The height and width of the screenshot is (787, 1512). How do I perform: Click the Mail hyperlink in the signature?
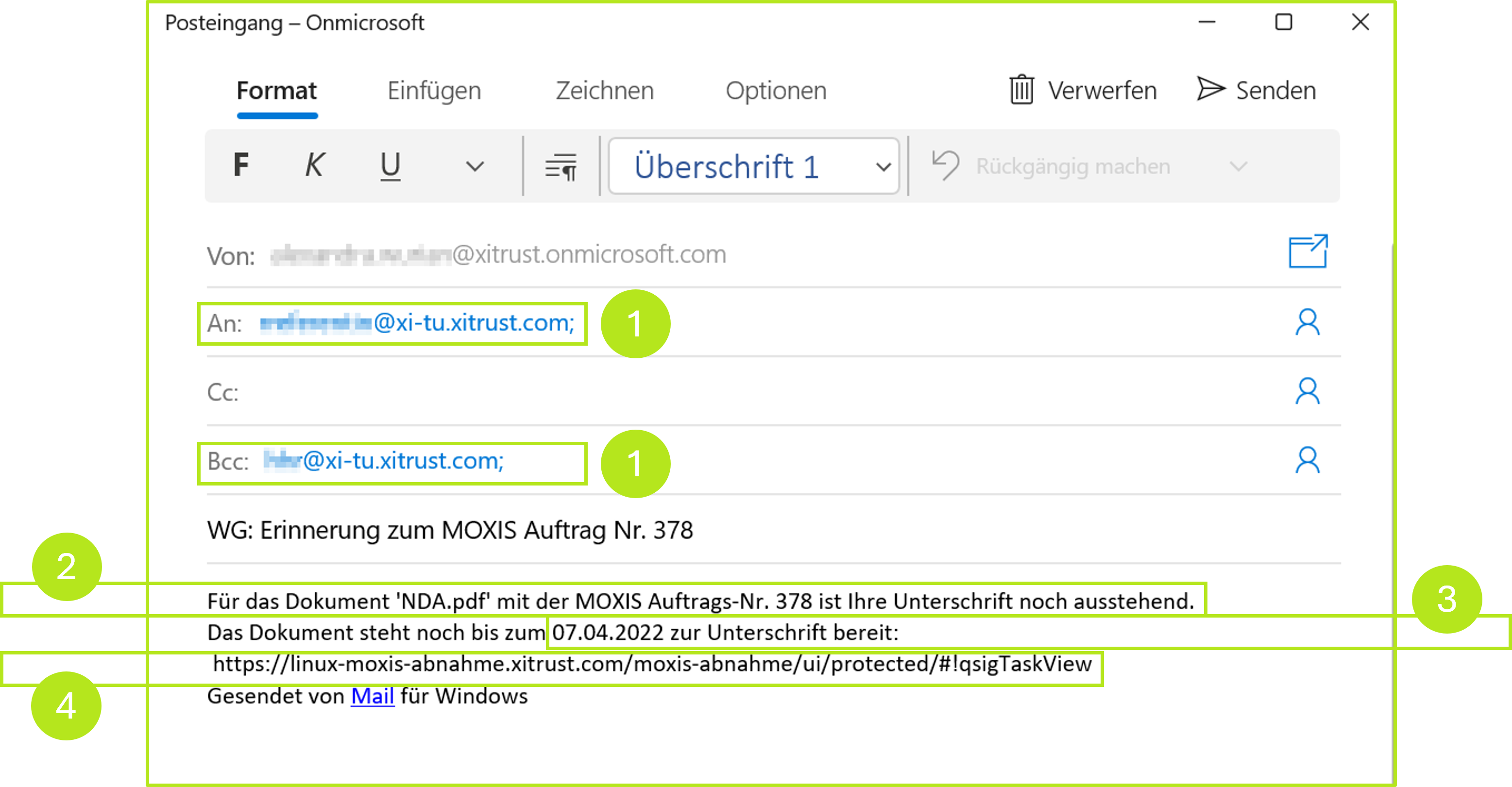372,696
